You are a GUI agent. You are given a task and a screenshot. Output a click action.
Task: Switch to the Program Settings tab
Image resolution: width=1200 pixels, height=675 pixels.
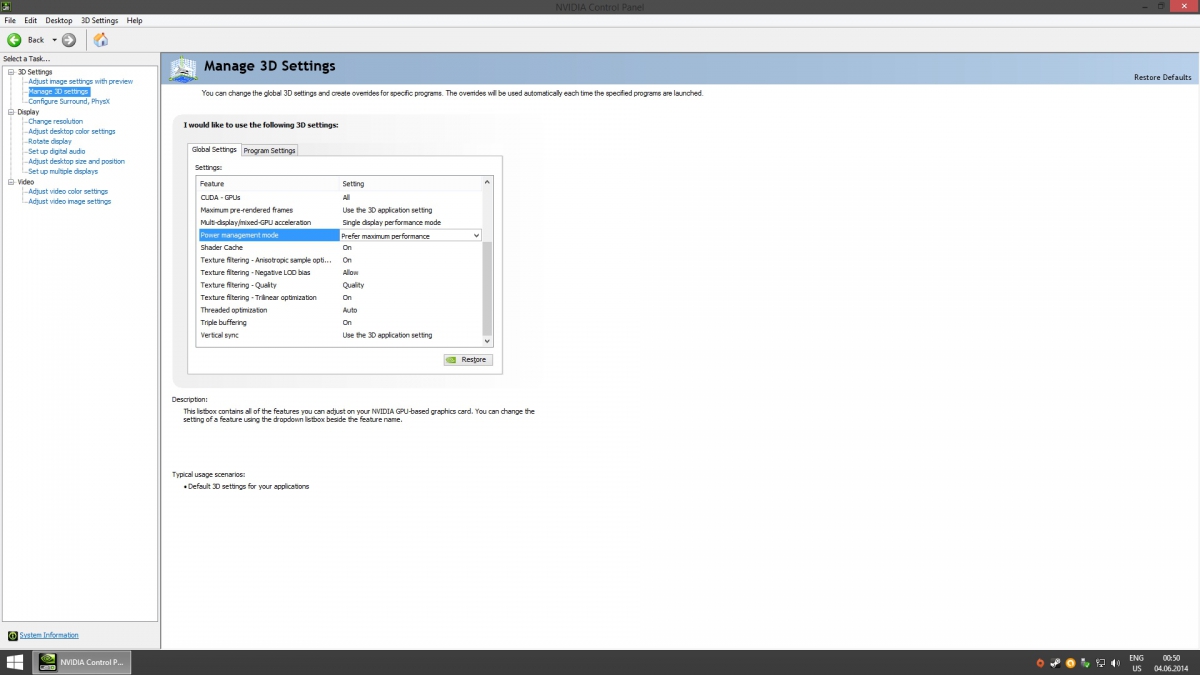[270, 150]
